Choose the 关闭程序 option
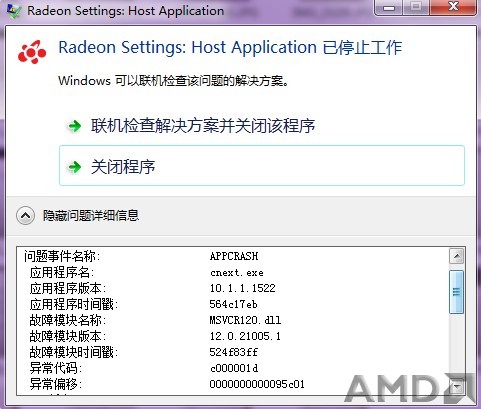Screen dimensions: 481x409 click(x=262, y=165)
